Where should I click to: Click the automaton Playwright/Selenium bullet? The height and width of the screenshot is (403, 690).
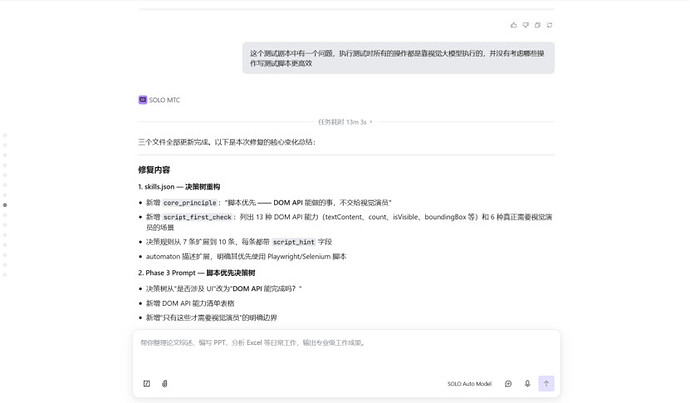point(246,256)
